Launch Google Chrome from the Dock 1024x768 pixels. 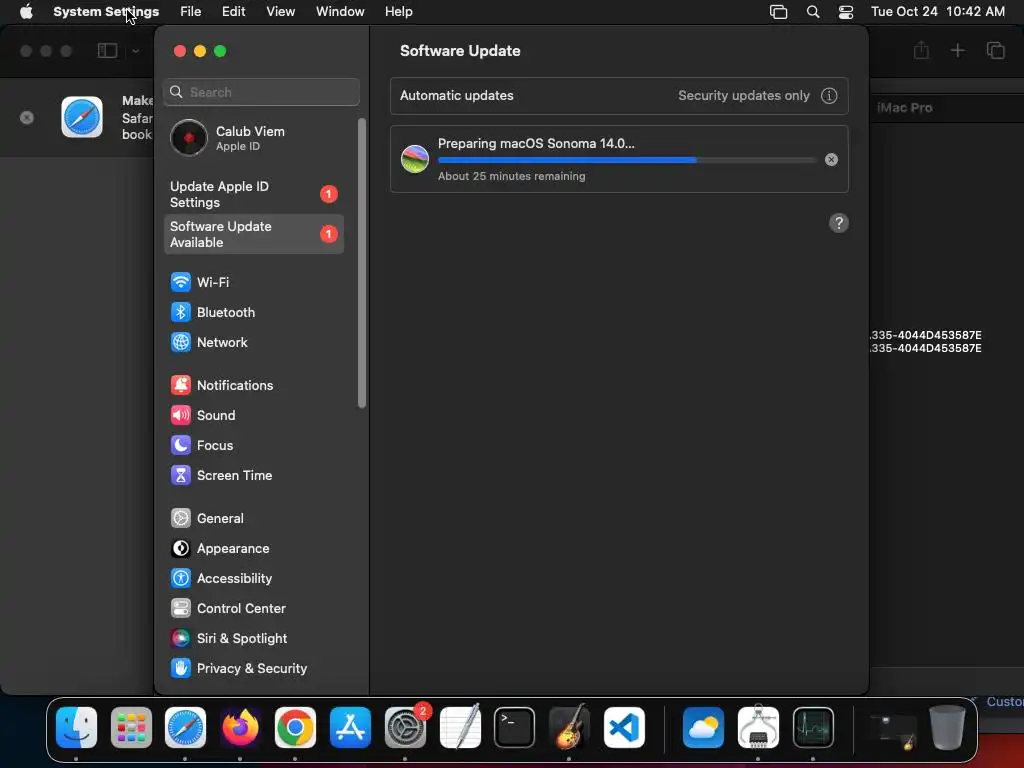(x=295, y=728)
